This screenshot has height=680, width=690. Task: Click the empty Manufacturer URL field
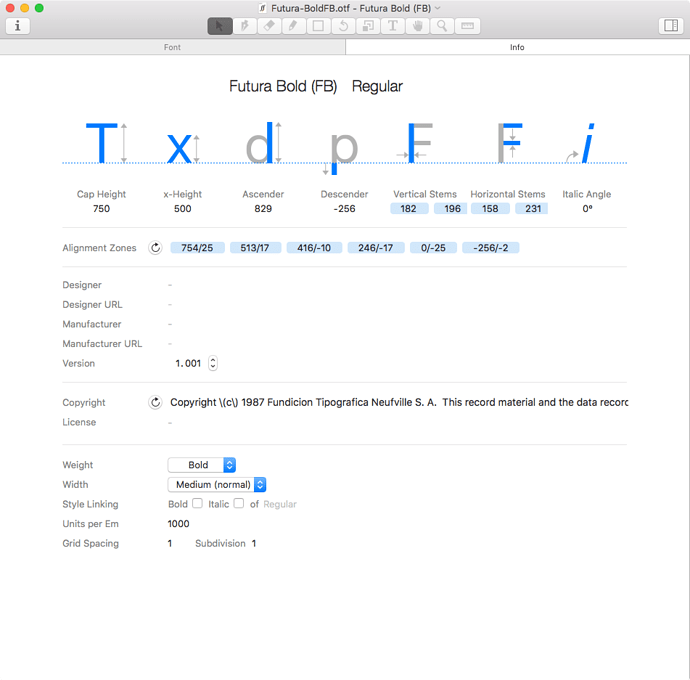tap(170, 344)
